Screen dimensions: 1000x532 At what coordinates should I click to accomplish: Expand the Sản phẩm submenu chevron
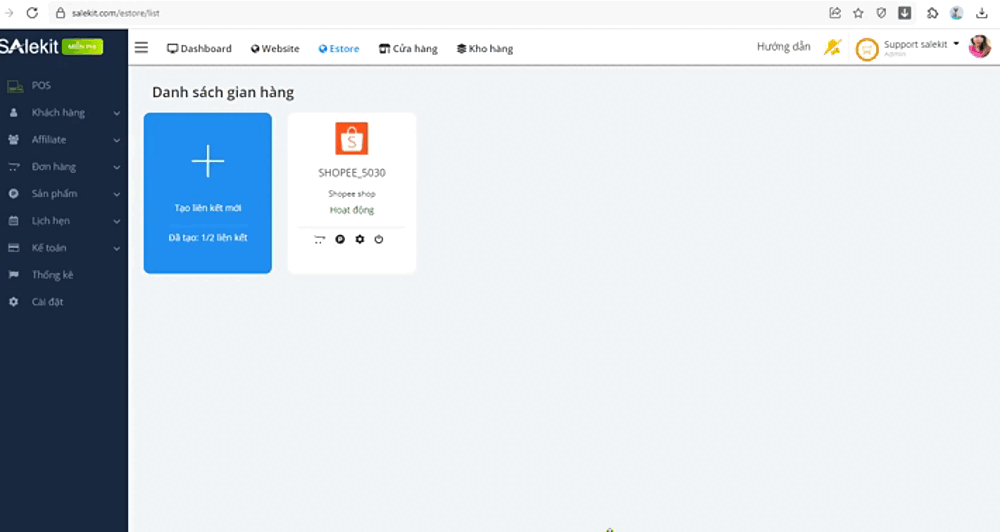tap(117, 195)
